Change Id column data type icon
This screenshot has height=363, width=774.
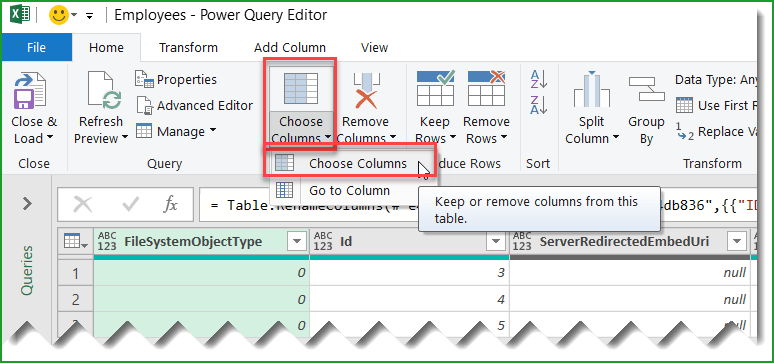pyautogui.click(x=323, y=242)
